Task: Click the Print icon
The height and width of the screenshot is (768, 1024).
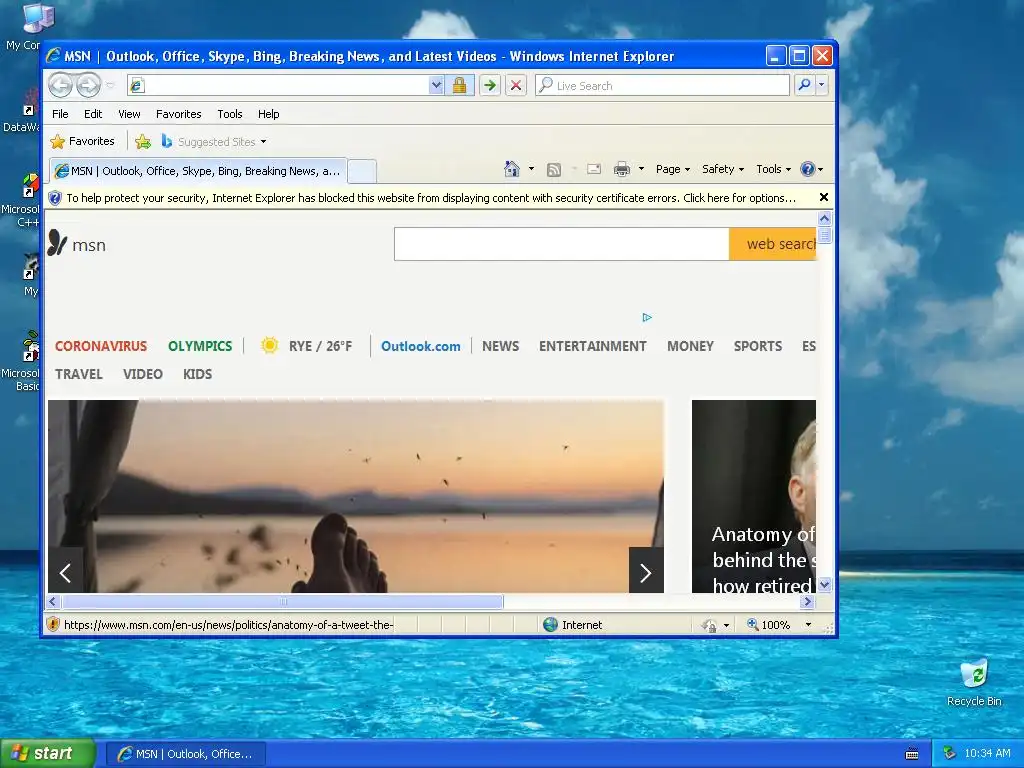Action: click(x=622, y=169)
